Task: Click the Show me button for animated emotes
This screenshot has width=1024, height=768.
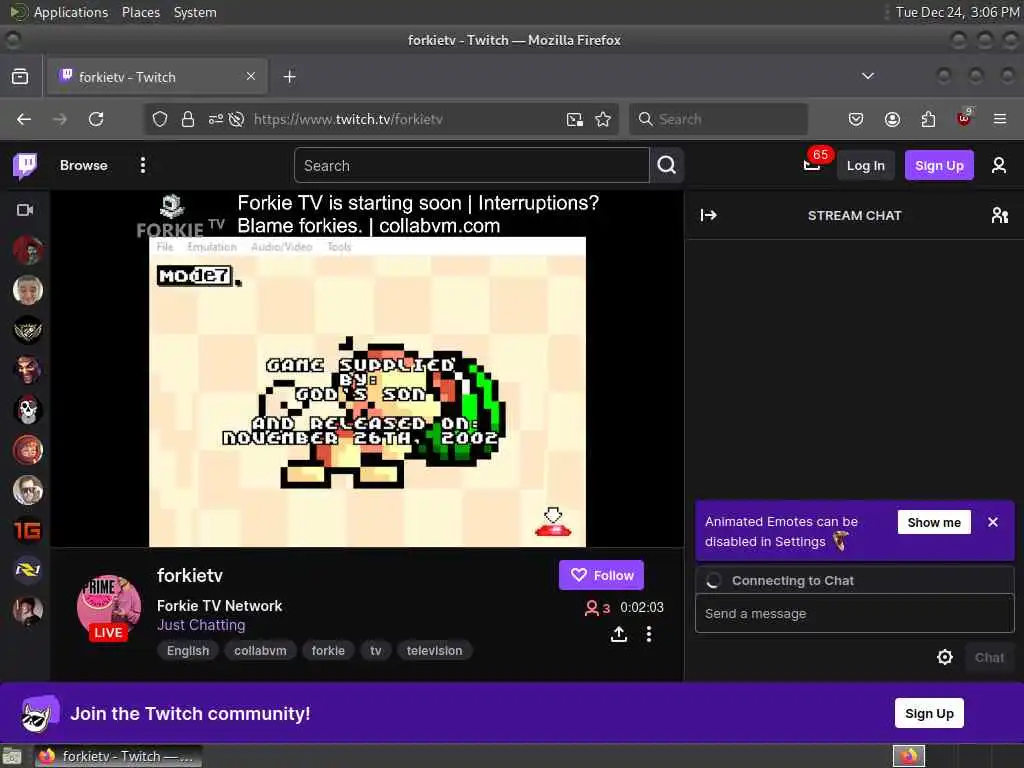Action: click(934, 522)
